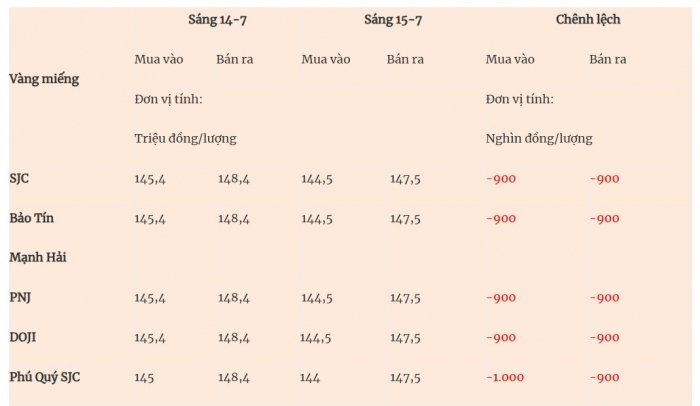This screenshot has width=700, height=406.
Task: Click Triệu đồng/lượng unit text
Action: pos(185,138)
